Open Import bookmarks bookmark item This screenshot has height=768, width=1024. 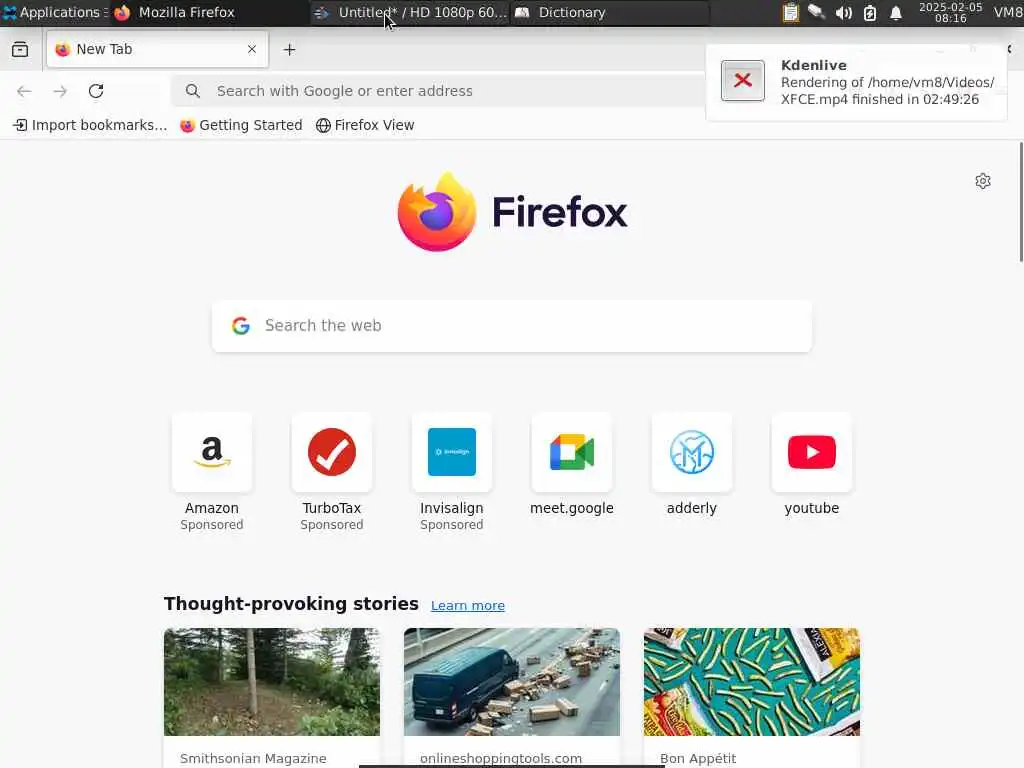[90, 125]
